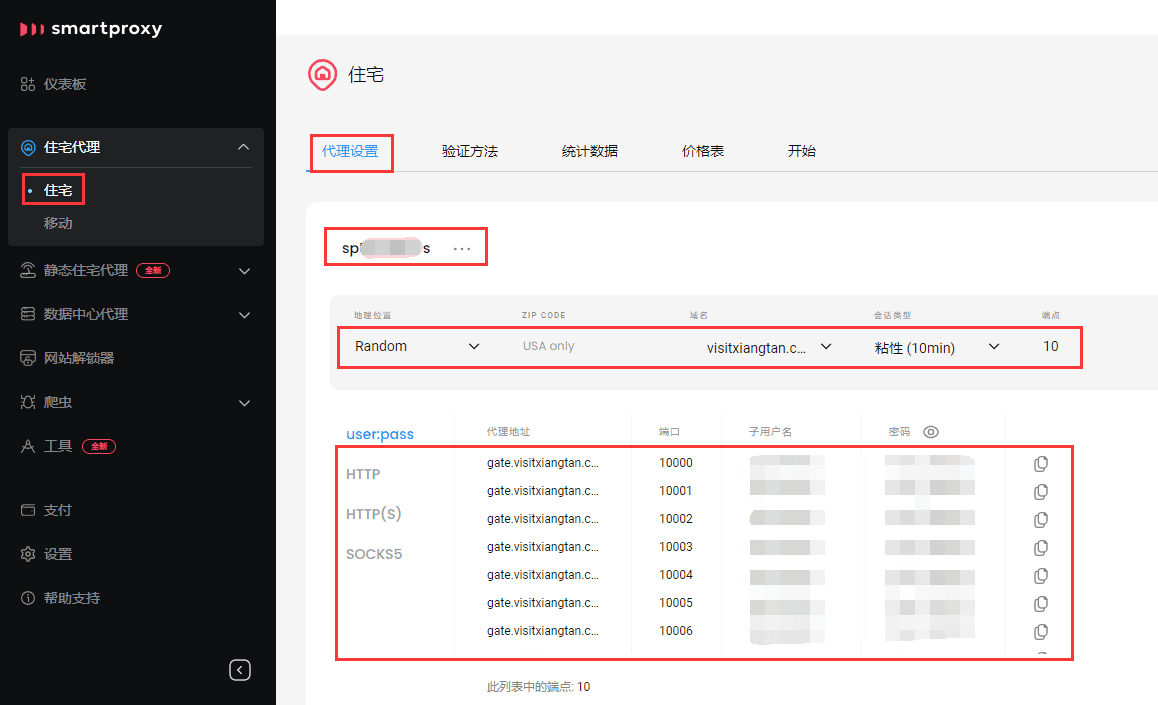Select the HTTP protocol option
This screenshot has width=1158, height=705.
point(363,474)
